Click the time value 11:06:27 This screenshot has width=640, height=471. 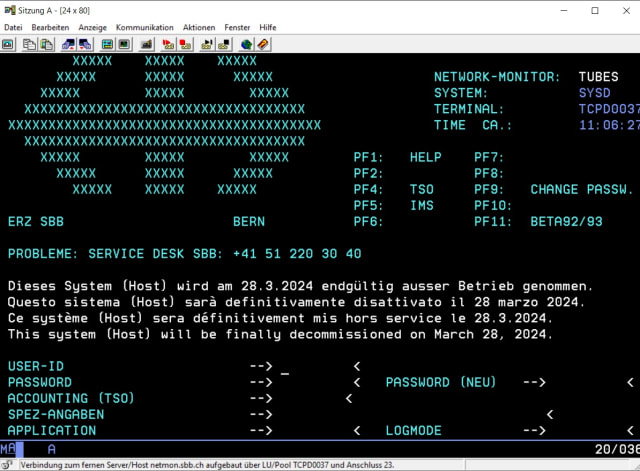(x=609, y=125)
